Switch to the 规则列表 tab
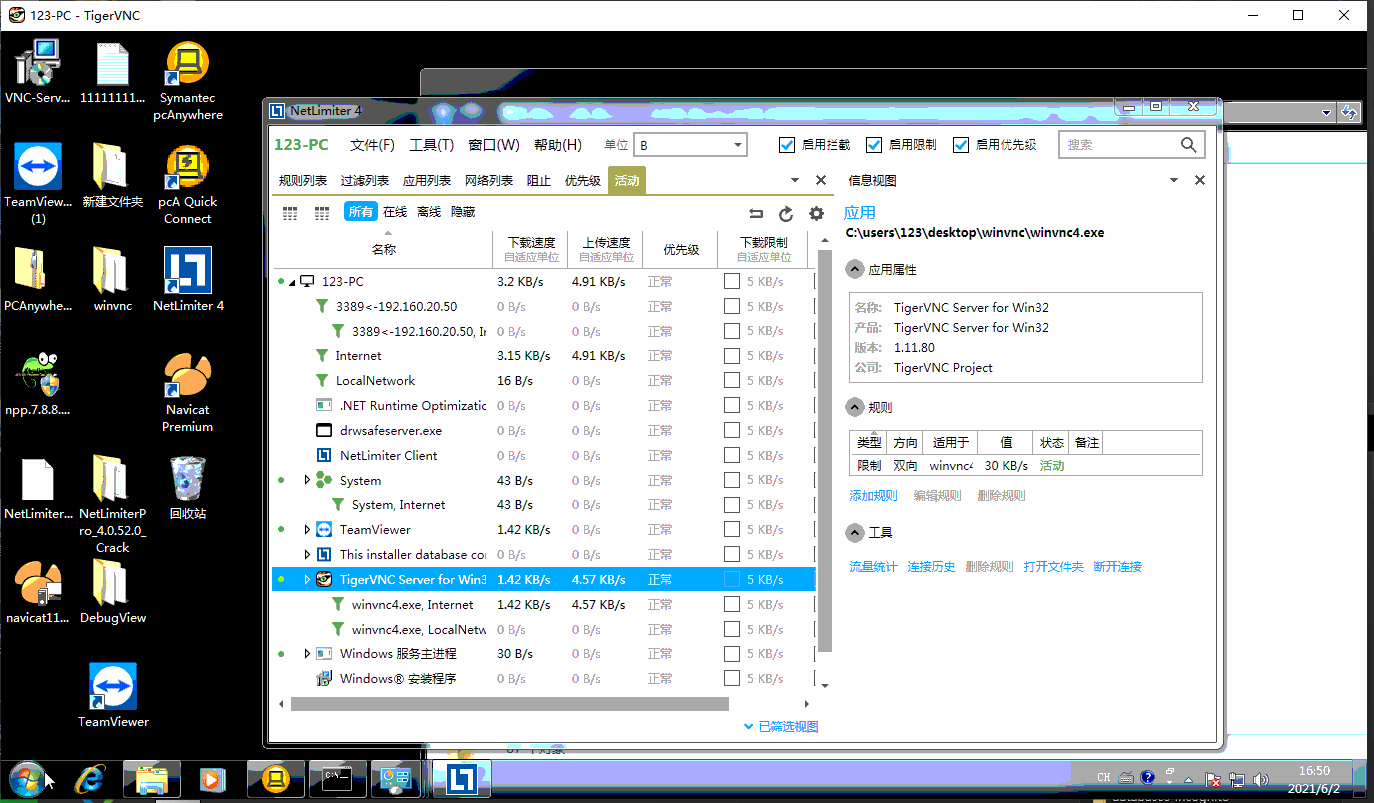Screen dimensions: 1374x803 [x=303, y=181]
